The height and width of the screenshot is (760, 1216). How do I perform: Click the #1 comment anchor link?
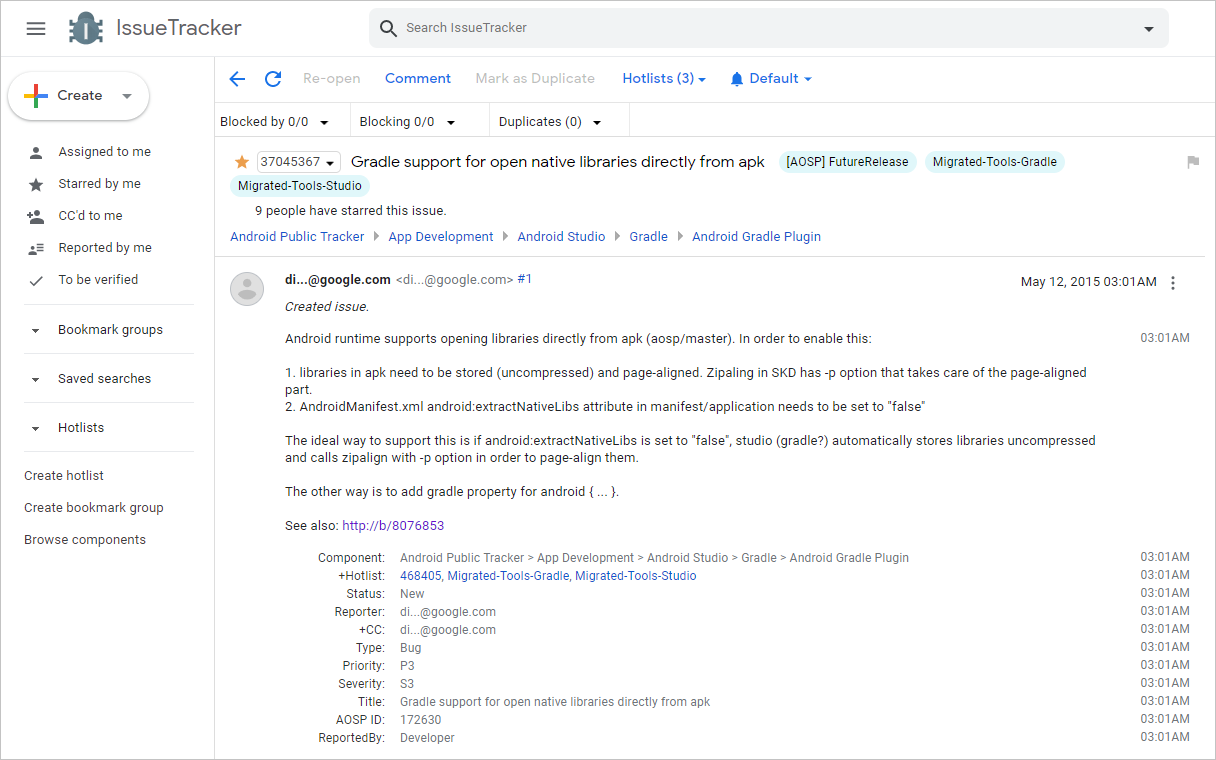524,280
